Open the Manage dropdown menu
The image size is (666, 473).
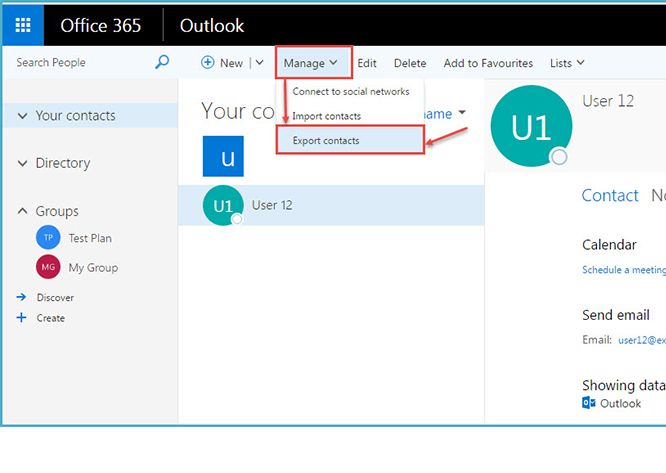pyautogui.click(x=310, y=63)
